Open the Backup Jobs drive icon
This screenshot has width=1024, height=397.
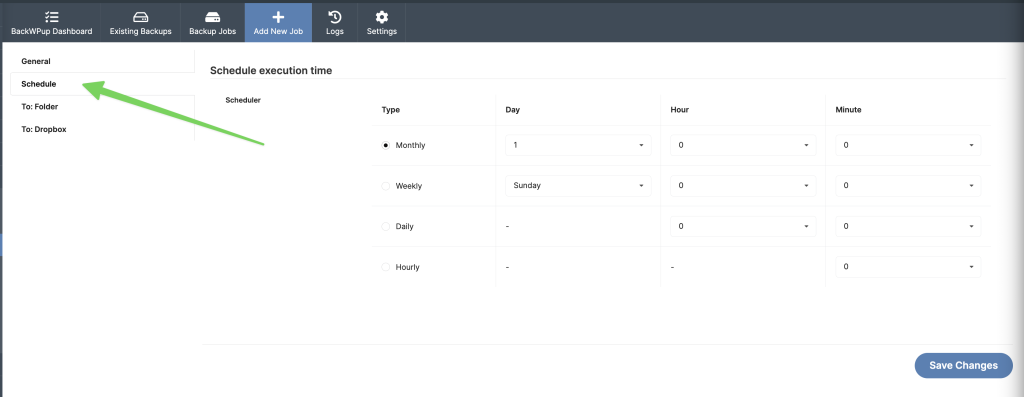pos(212,17)
